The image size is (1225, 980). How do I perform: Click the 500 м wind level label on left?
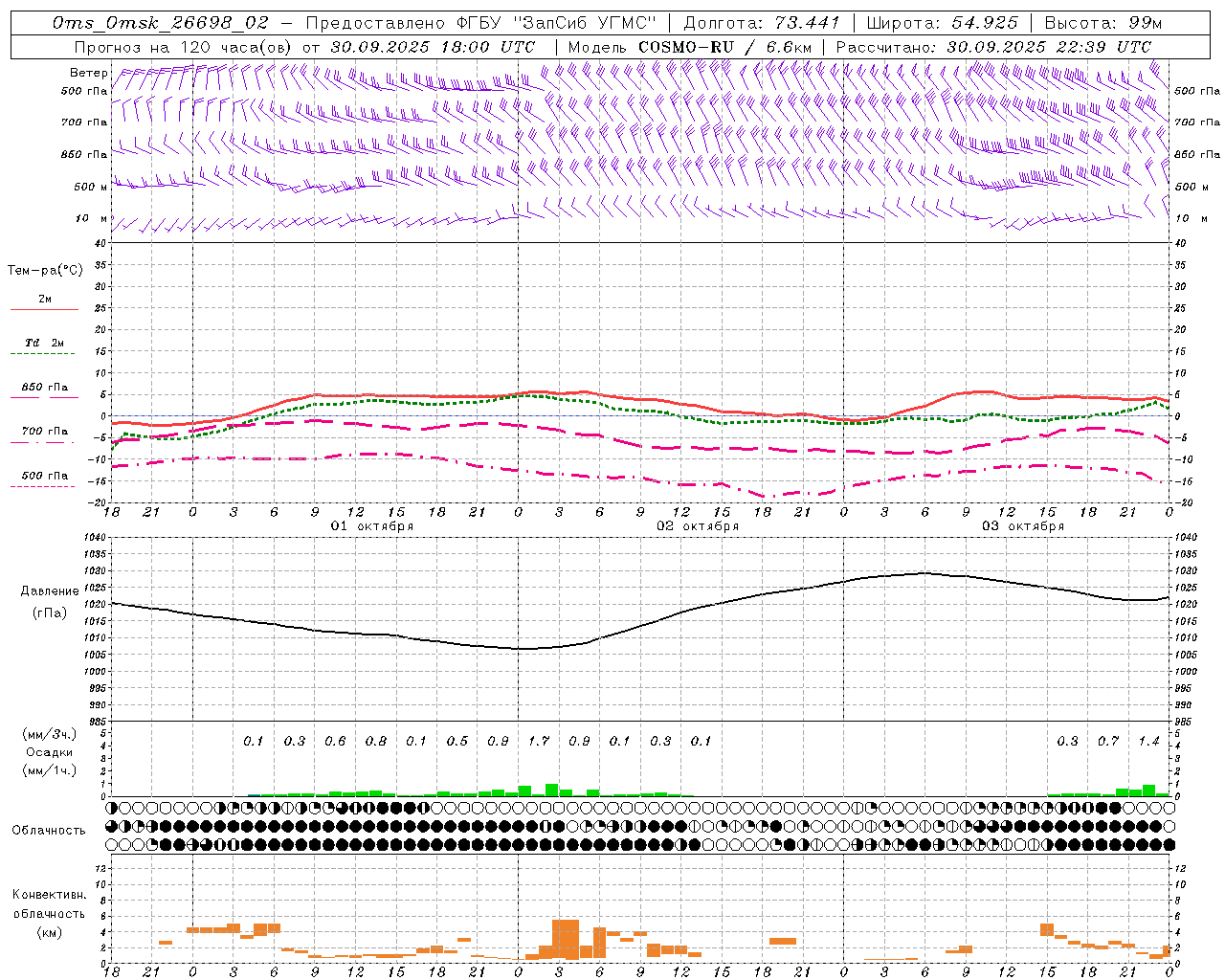[91, 187]
